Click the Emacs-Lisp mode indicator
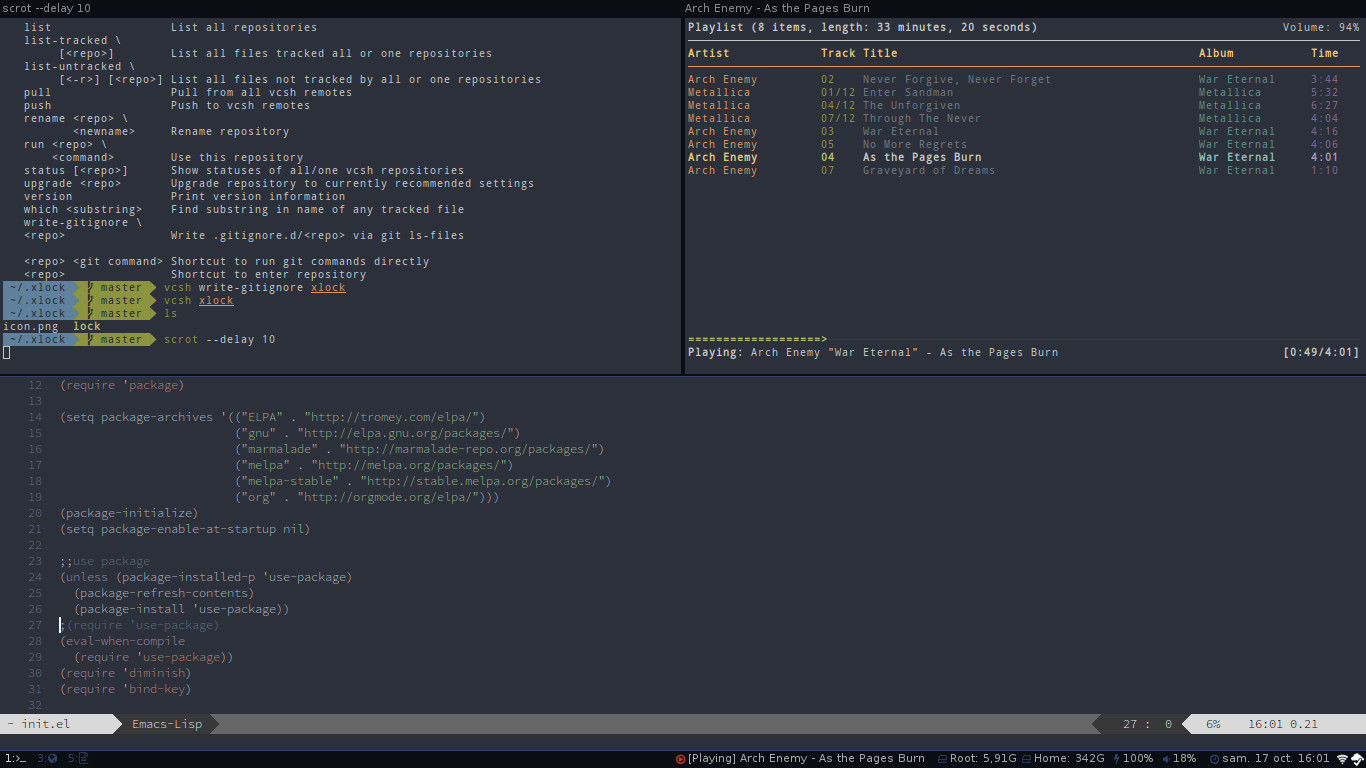This screenshot has height=768, width=1366. (x=167, y=724)
